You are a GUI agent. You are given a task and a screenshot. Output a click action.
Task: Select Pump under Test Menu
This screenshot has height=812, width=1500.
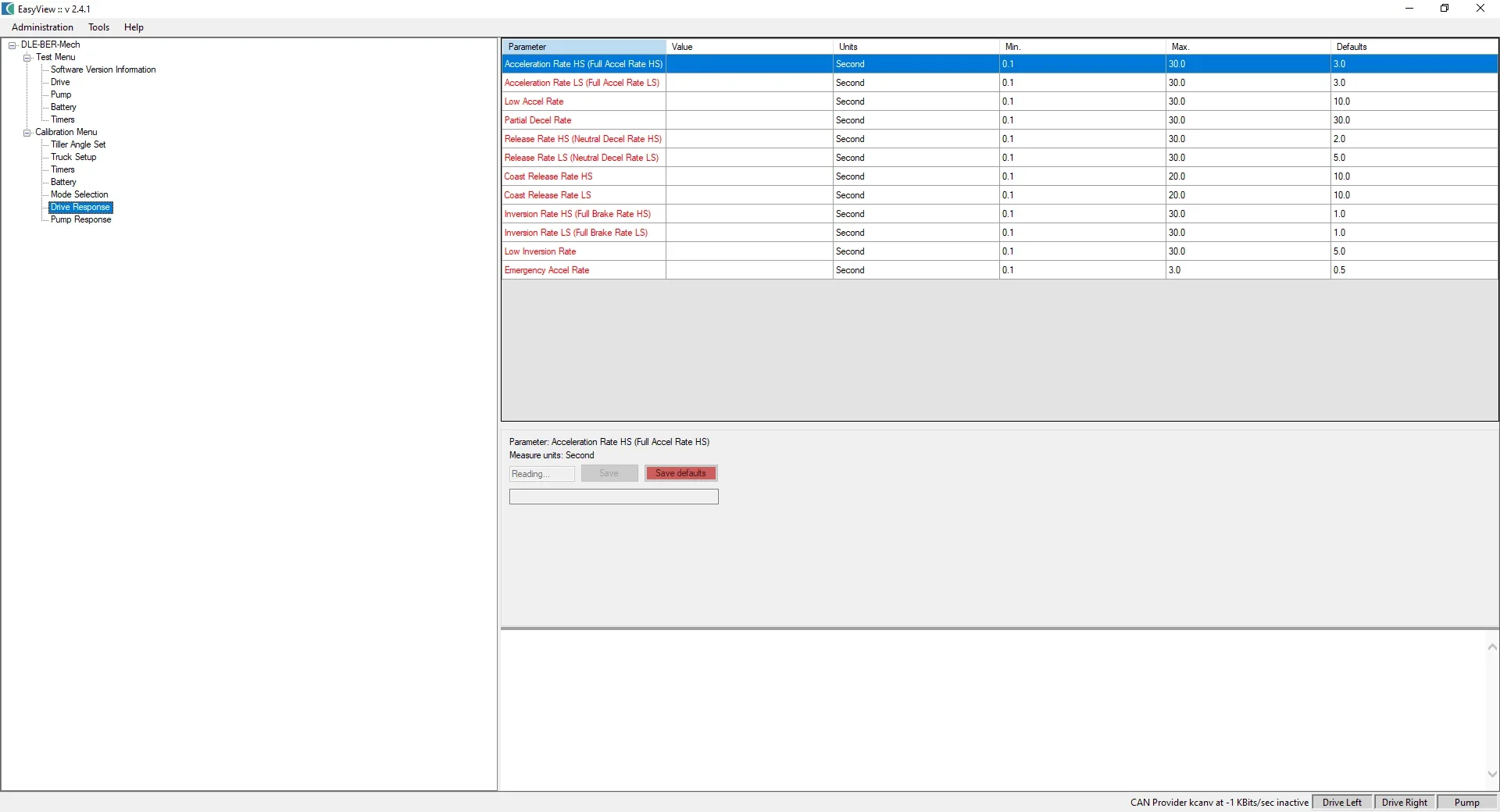[x=61, y=94]
